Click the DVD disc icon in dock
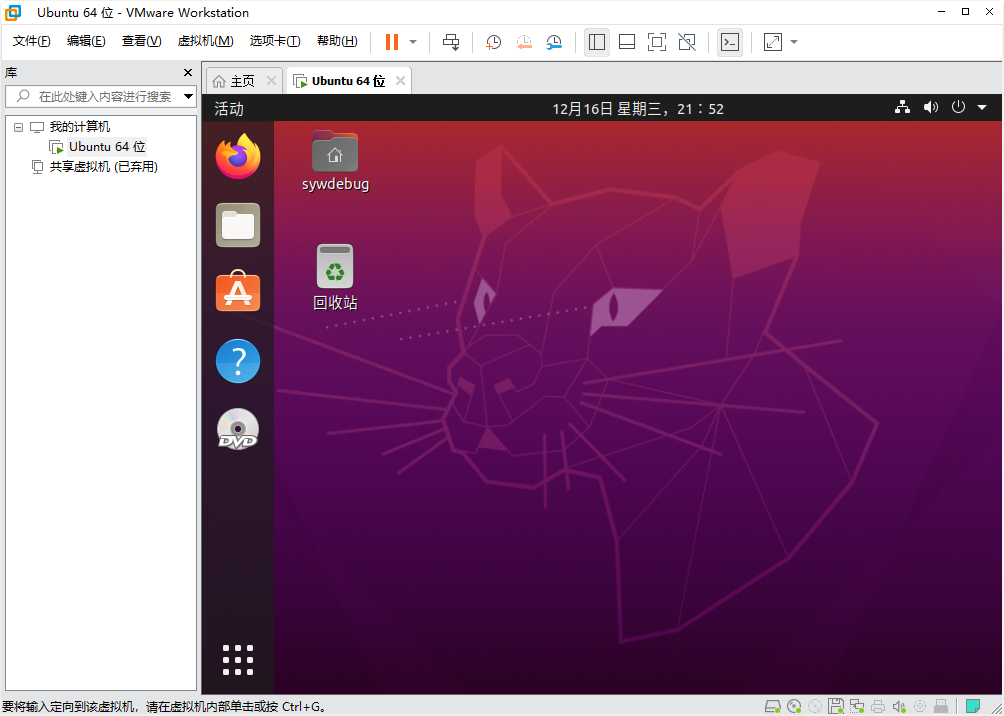 (x=238, y=428)
